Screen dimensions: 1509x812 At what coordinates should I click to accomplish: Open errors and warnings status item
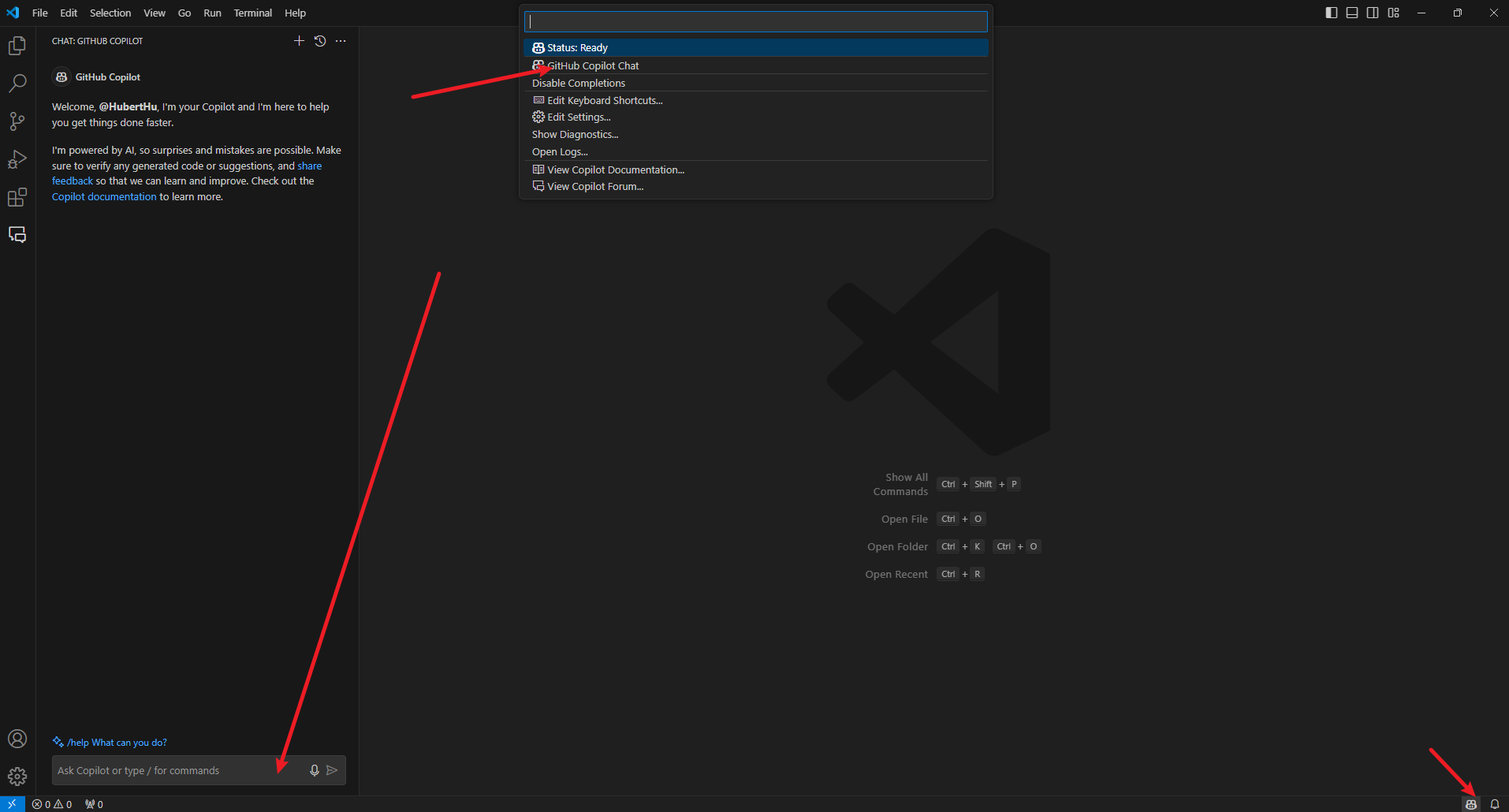(52, 804)
